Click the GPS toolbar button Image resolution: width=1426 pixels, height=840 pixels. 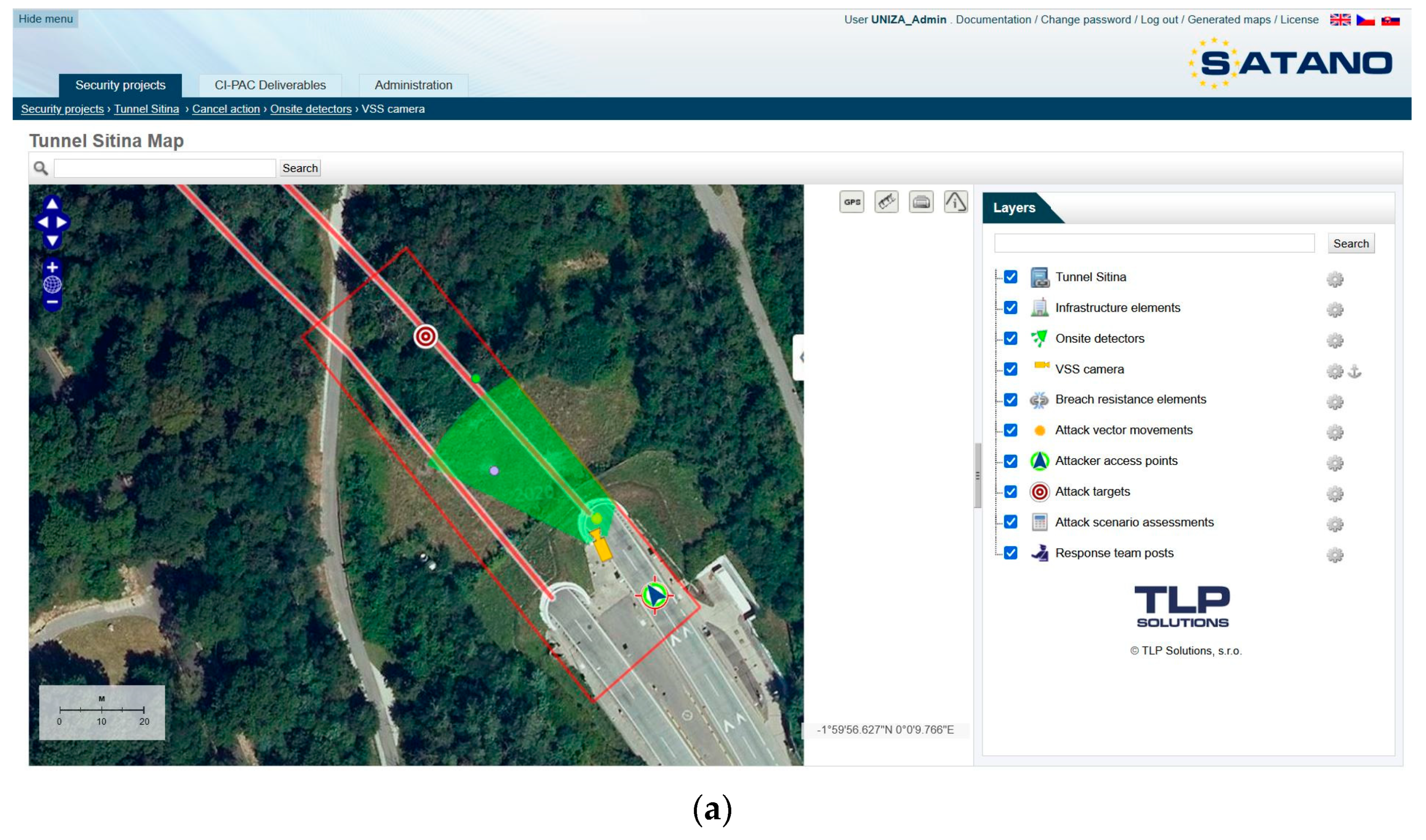coord(851,202)
